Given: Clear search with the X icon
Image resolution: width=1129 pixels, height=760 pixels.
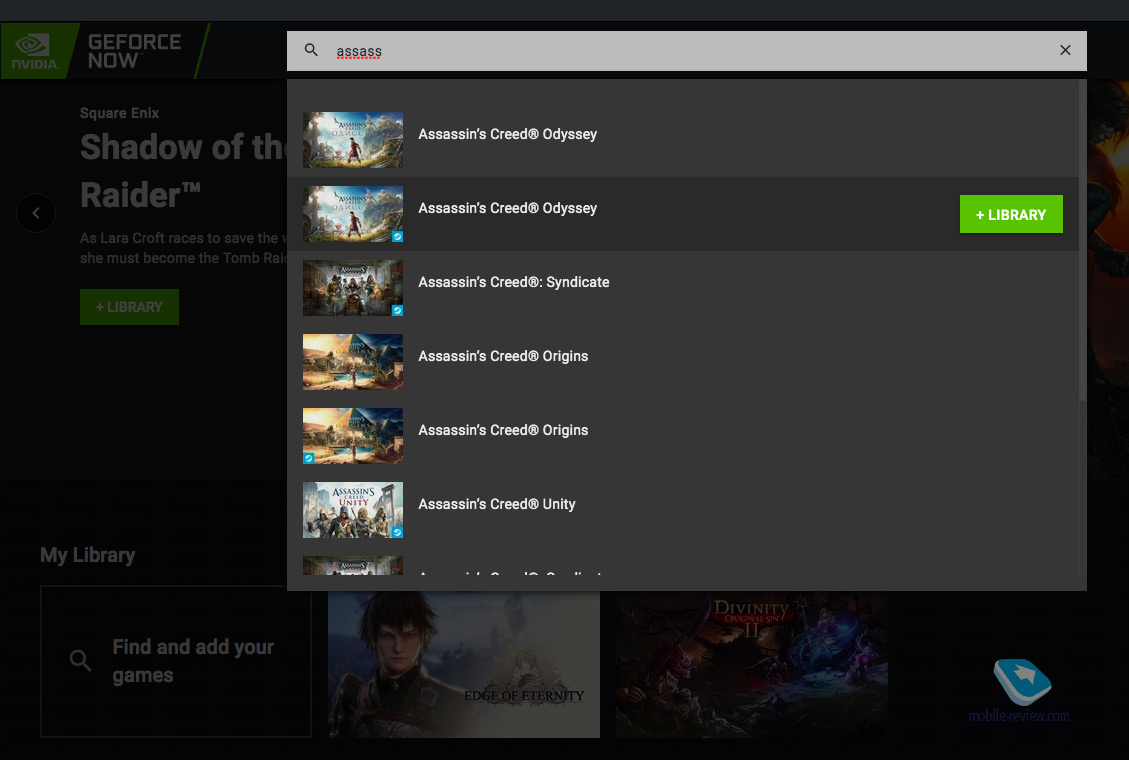Looking at the screenshot, I should coord(1065,50).
